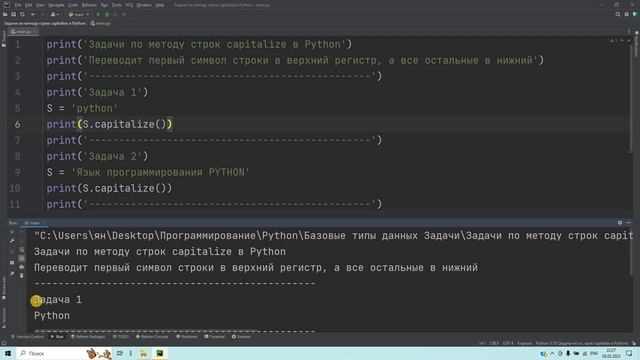Image resolution: width=640 pixels, height=360 pixels.
Task: Open the Services tool window
Action: pyautogui.click(x=241, y=337)
